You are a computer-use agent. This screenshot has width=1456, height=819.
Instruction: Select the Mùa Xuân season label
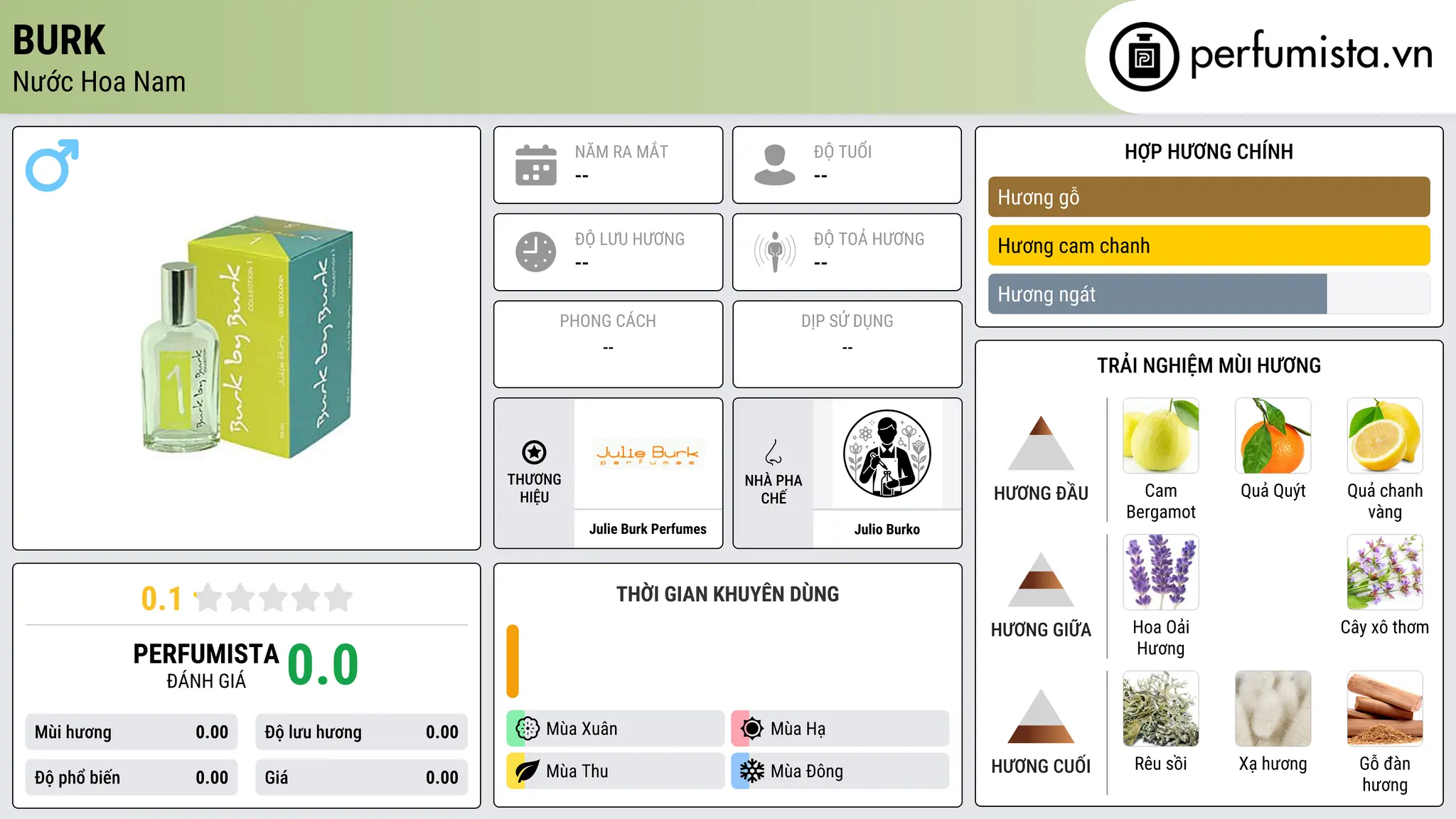tap(582, 729)
